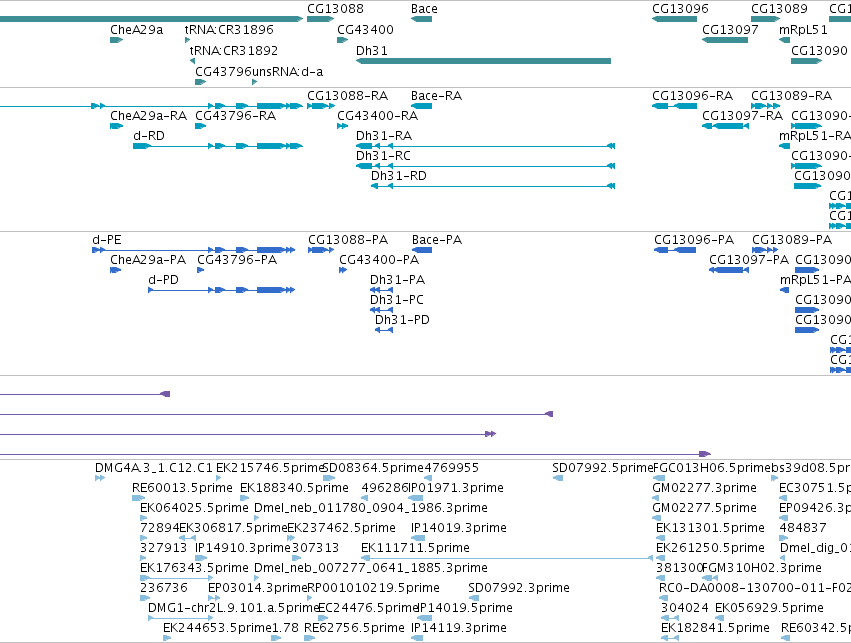Click the Dh31-PA protein label

(397, 280)
